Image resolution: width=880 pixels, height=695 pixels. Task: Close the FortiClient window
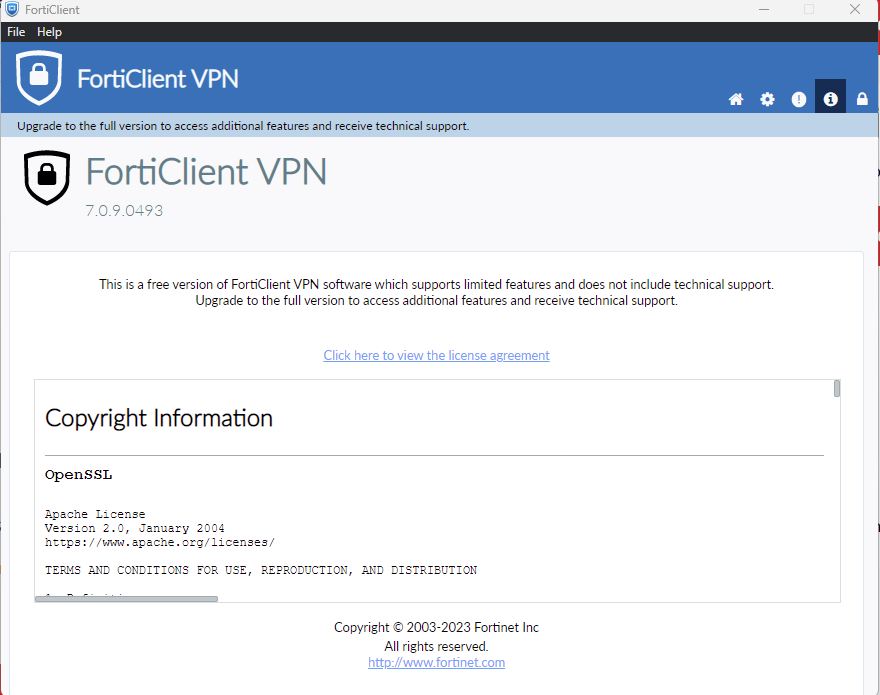point(855,10)
